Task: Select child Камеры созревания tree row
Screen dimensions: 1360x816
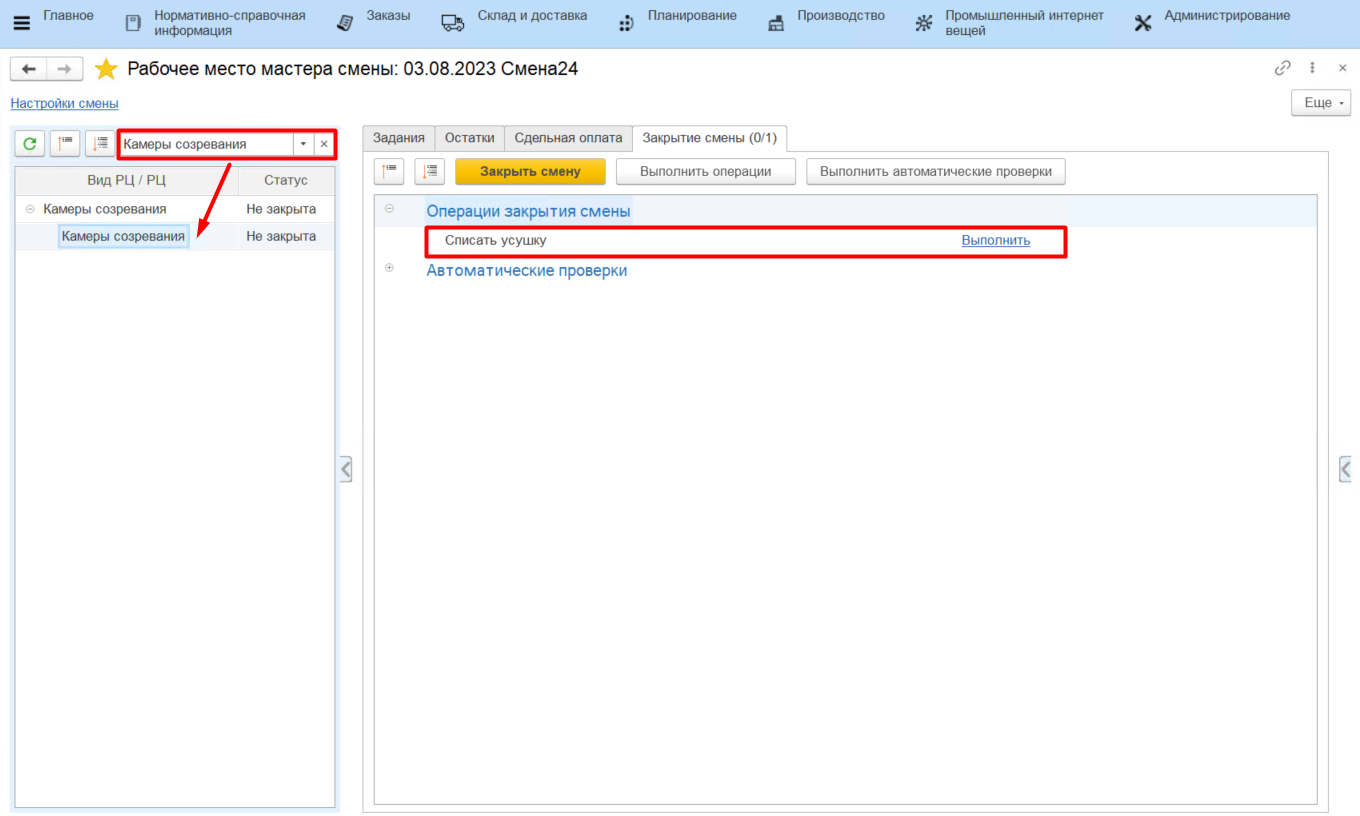Action: click(123, 236)
